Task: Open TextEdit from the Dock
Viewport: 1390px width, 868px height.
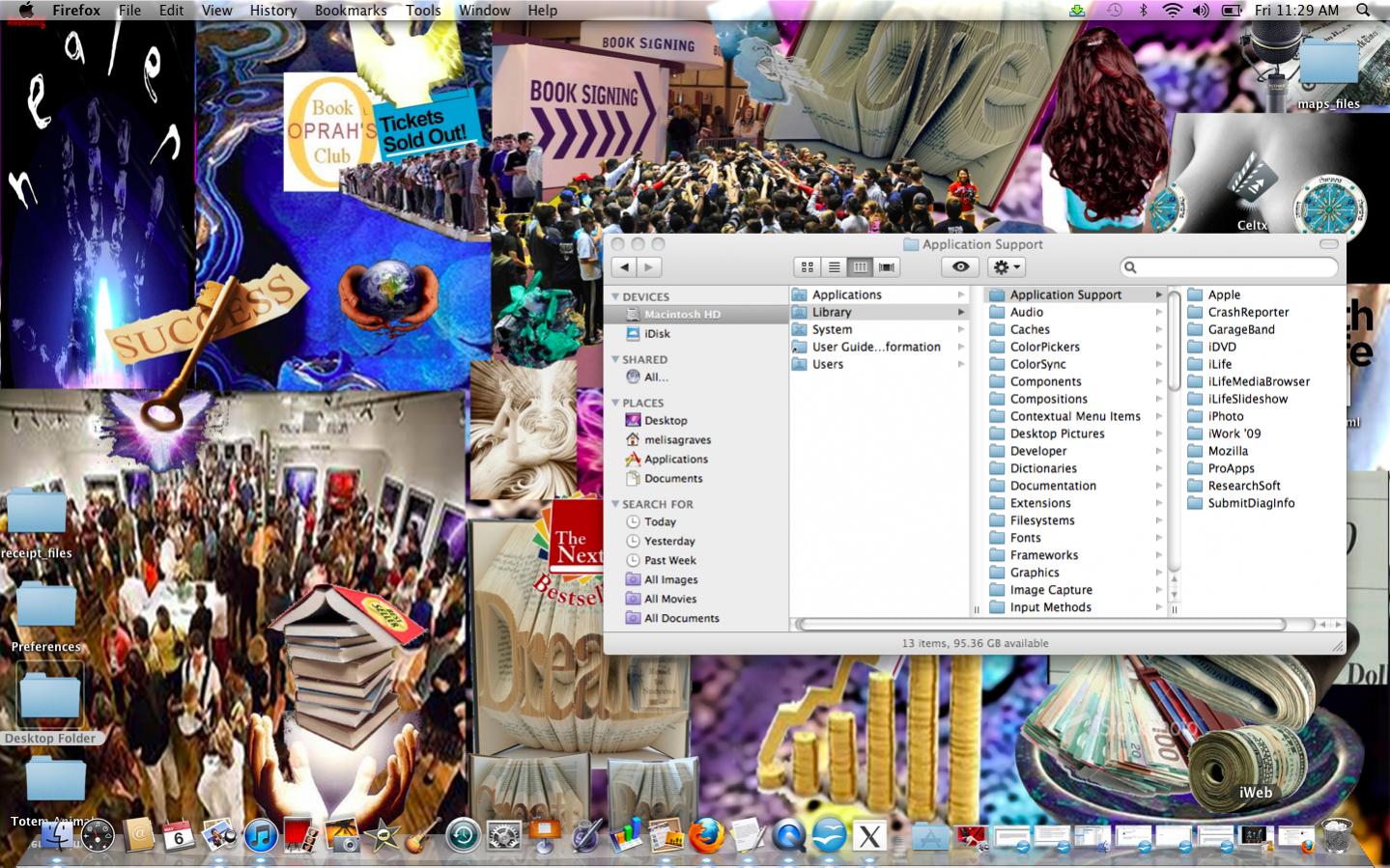Action: [747, 836]
